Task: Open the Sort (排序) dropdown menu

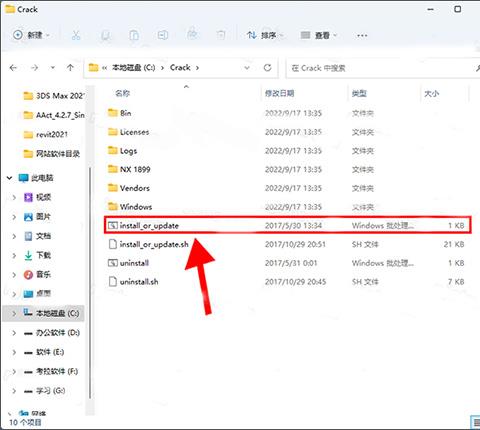Action: (265, 35)
